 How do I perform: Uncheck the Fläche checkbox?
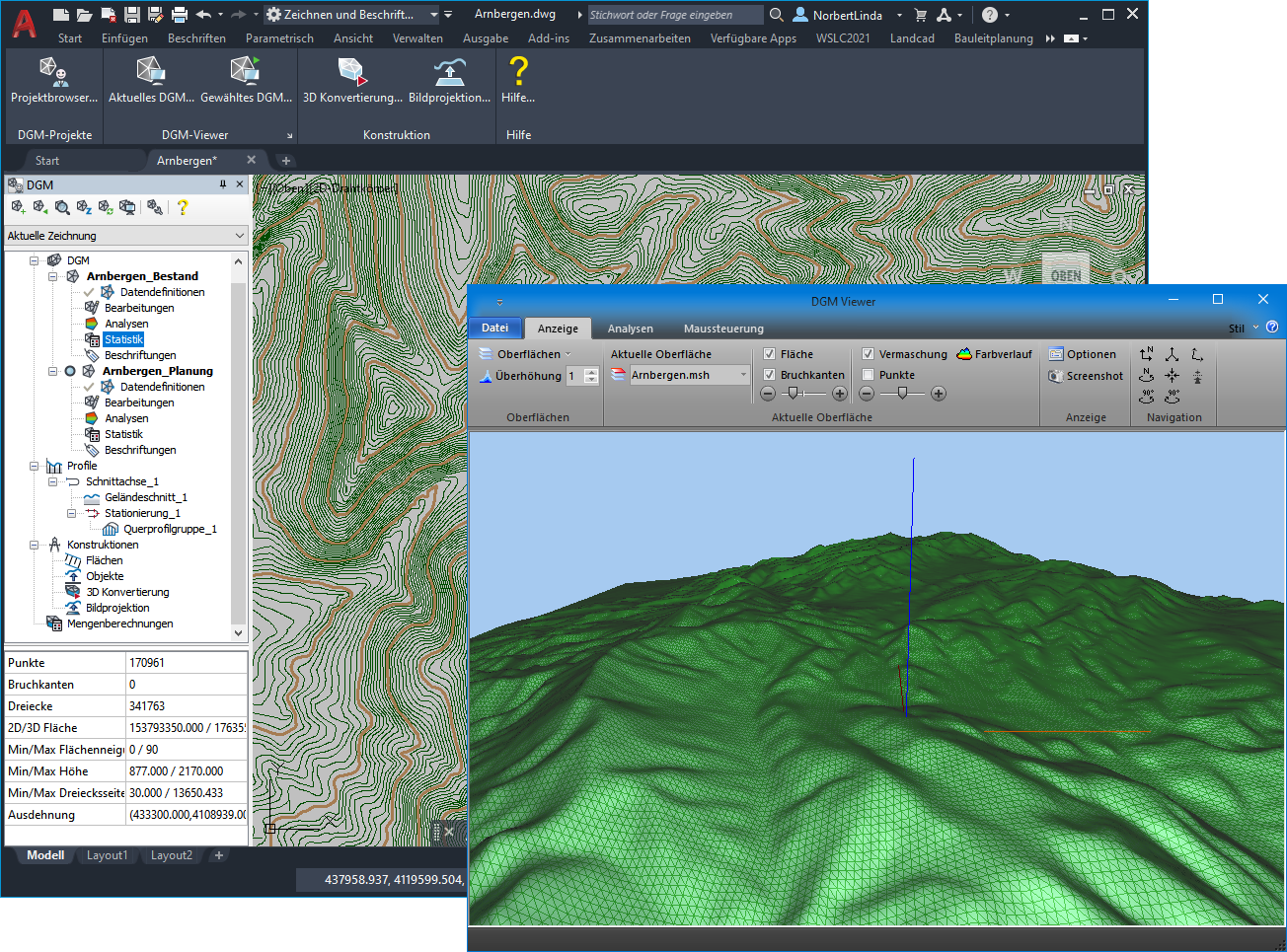point(769,354)
